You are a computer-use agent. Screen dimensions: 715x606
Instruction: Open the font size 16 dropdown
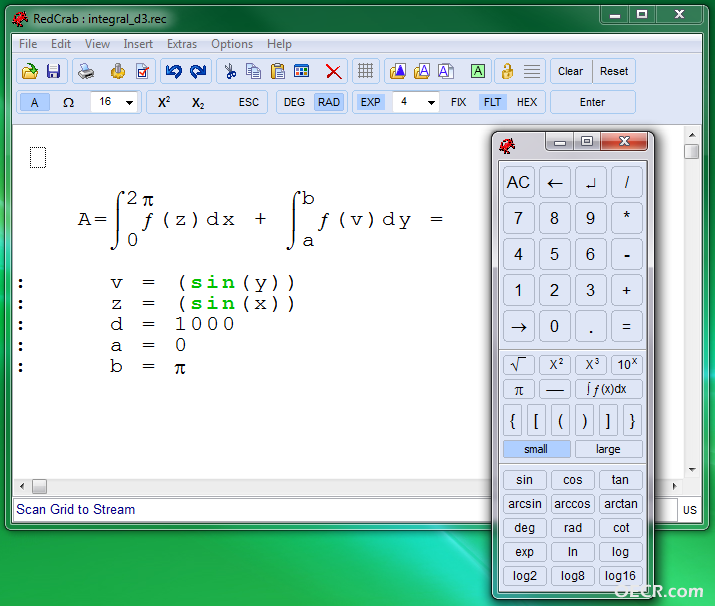[x=115, y=102]
